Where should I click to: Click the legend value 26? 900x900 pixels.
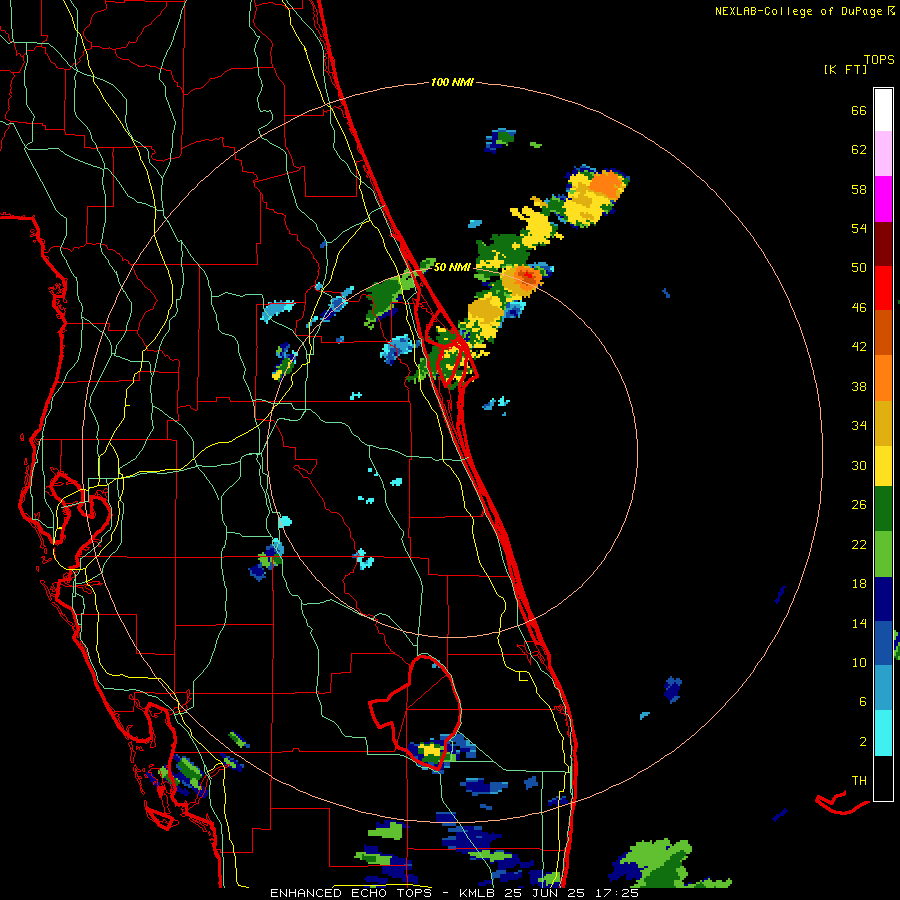tap(859, 505)
